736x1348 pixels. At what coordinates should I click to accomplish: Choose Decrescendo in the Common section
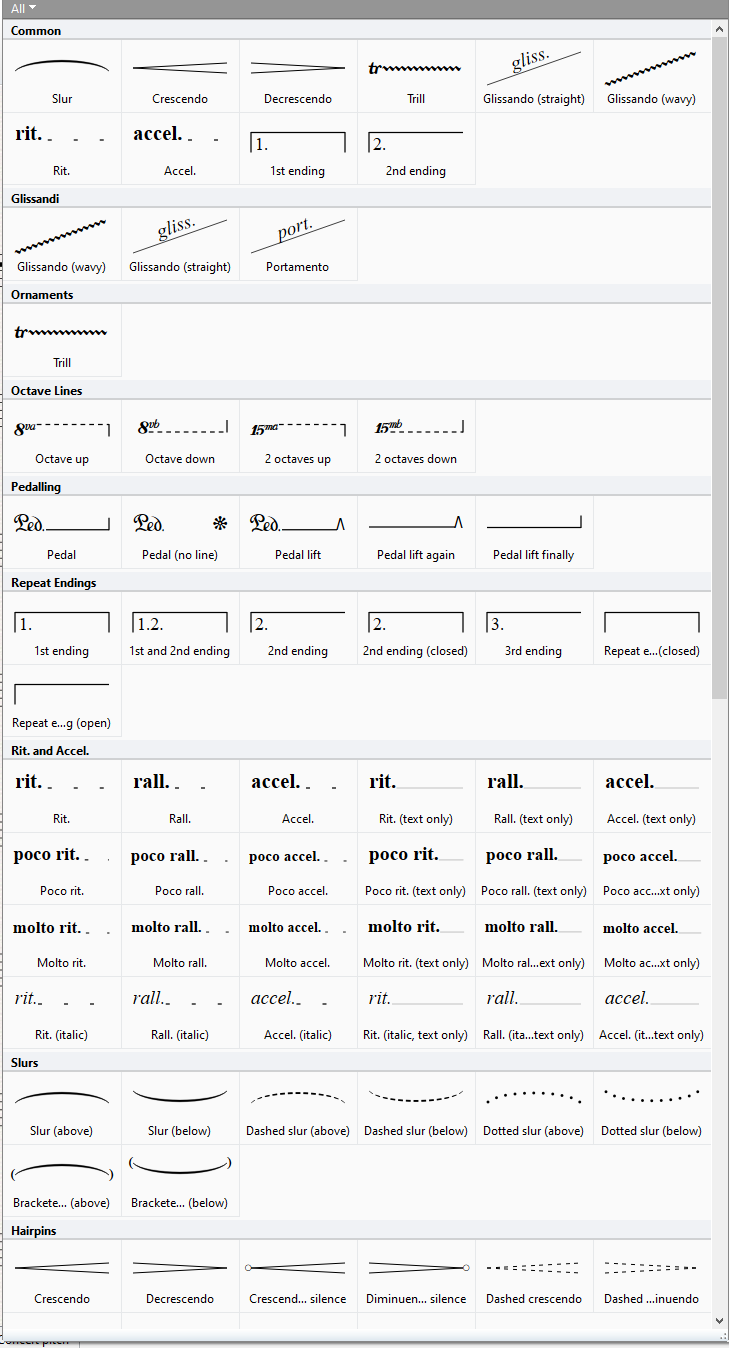[298, 76]
